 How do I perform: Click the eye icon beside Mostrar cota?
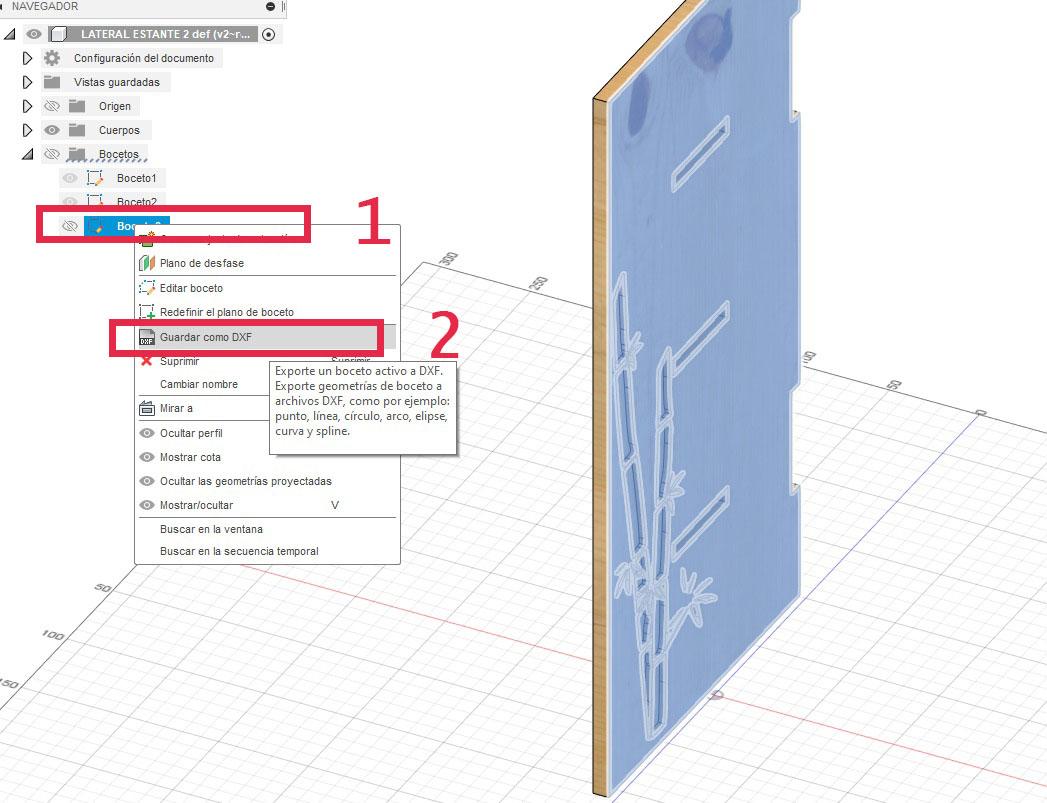pyautogui.click(x=147, y=457)
